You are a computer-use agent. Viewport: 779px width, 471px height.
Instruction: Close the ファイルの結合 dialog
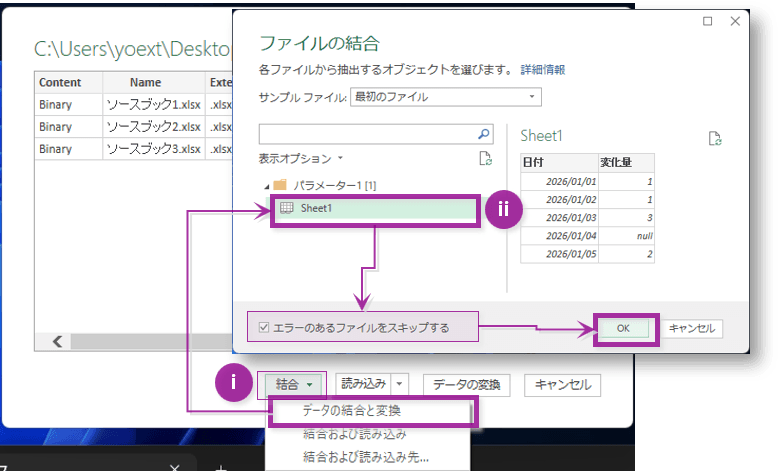click(x=735, y=21)
